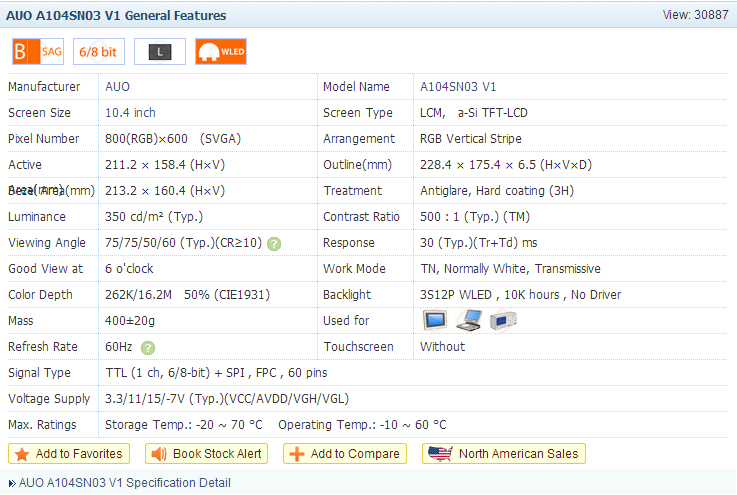Viewport: 737px width, 495px height.
Task: Select the manufacturer value AUO
Action: pos(118,87)
